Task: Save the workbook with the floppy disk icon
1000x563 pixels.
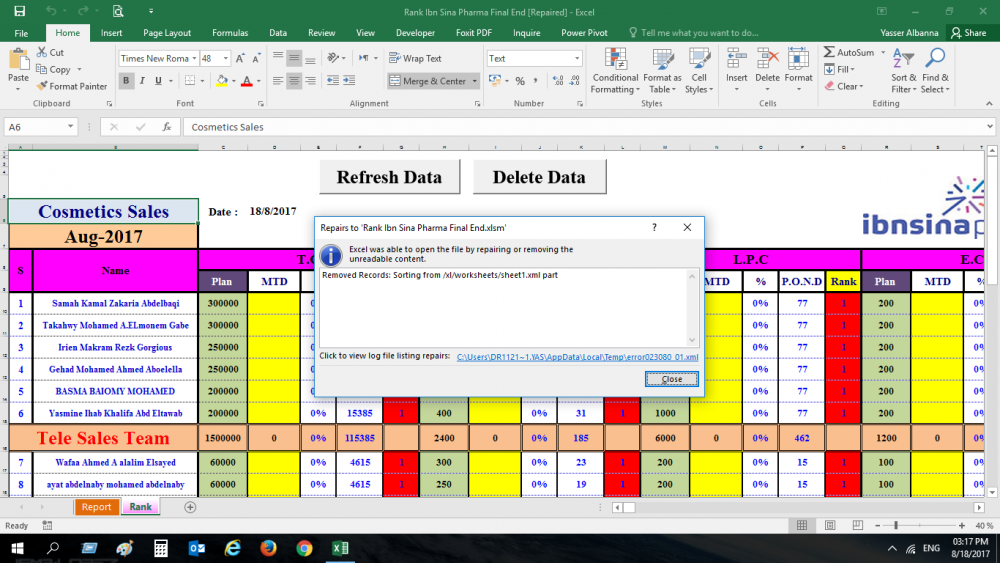Action: (20, 11)
